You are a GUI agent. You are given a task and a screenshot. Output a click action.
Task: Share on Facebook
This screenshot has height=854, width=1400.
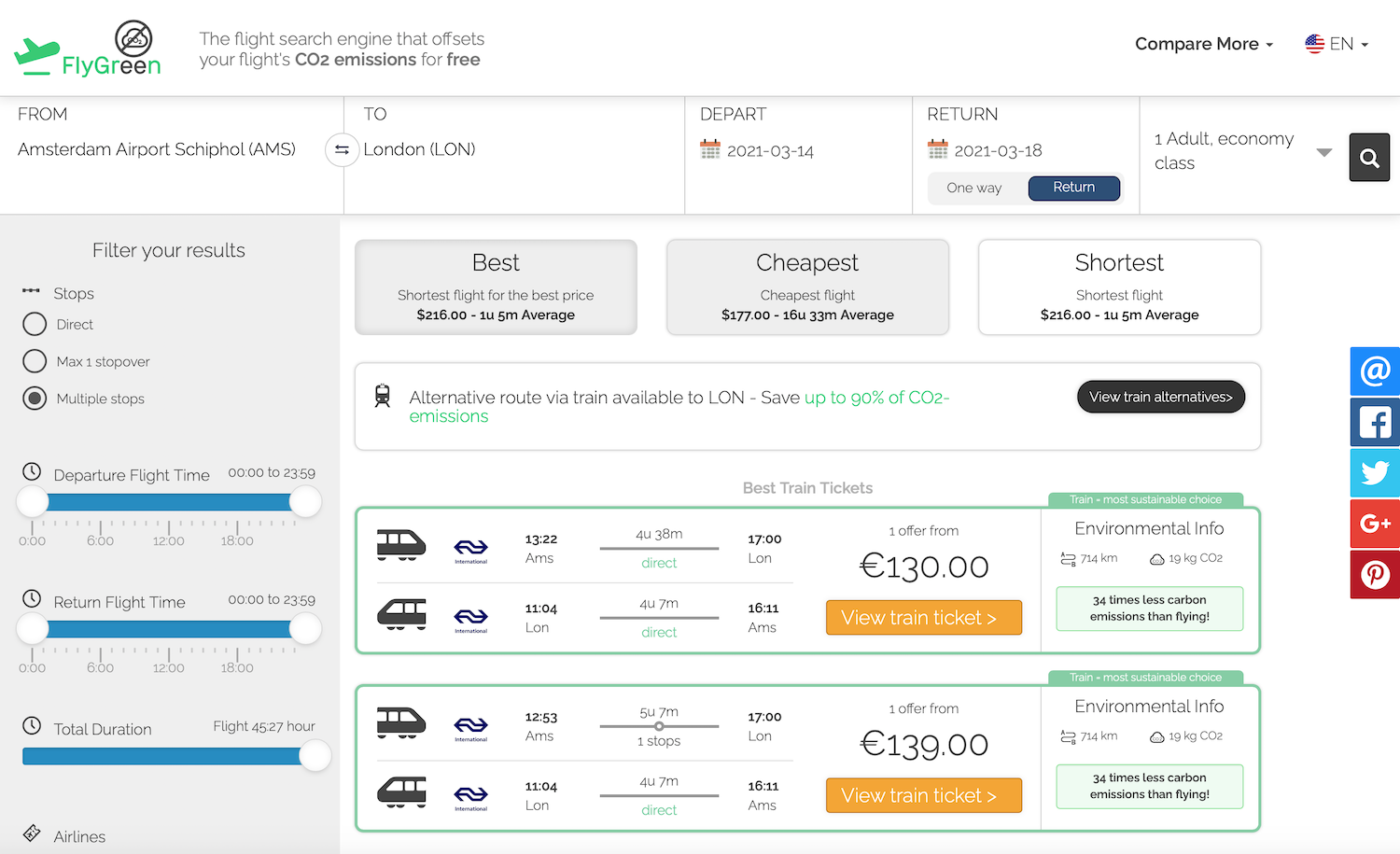click(x=1375, y=422)
